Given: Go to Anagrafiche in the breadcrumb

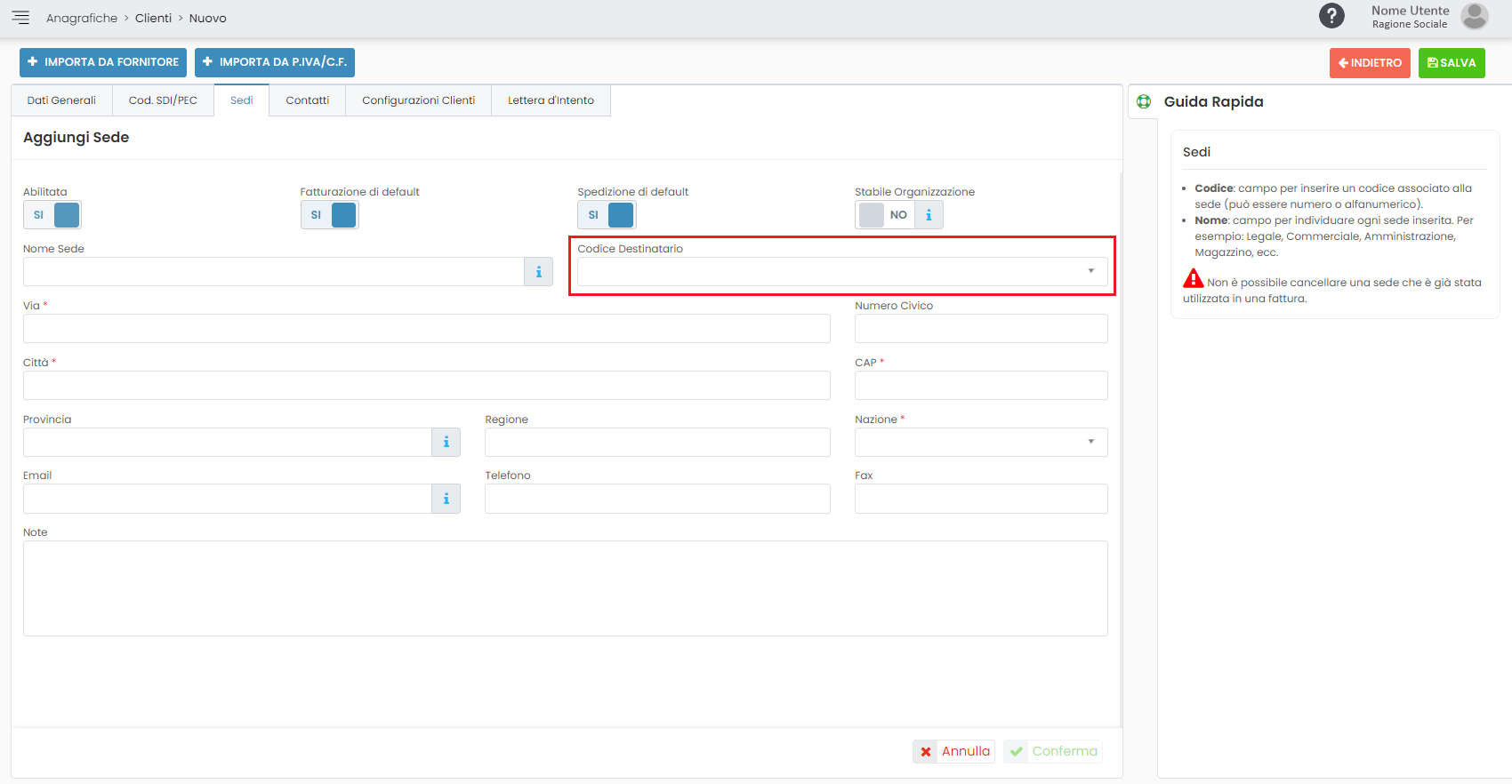Looking at the screenshot, I should coord(82,18).
